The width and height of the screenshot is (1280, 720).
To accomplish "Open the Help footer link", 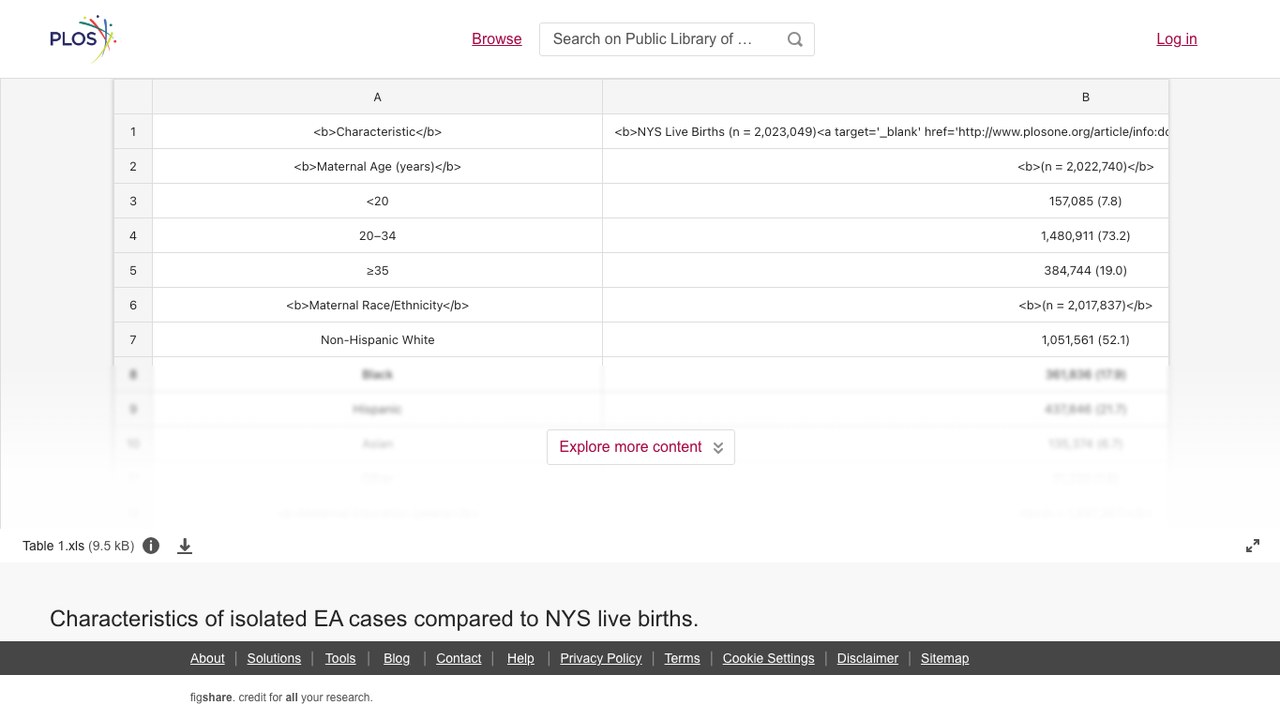I will click(521, 658).
